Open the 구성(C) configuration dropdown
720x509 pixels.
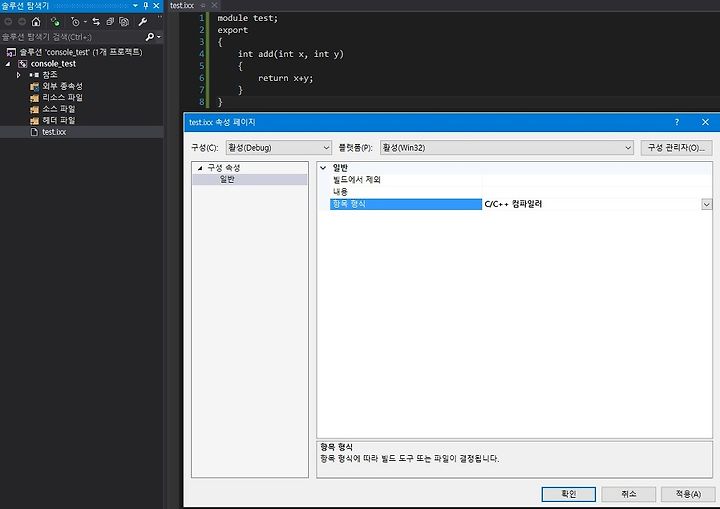coord(279,147)
